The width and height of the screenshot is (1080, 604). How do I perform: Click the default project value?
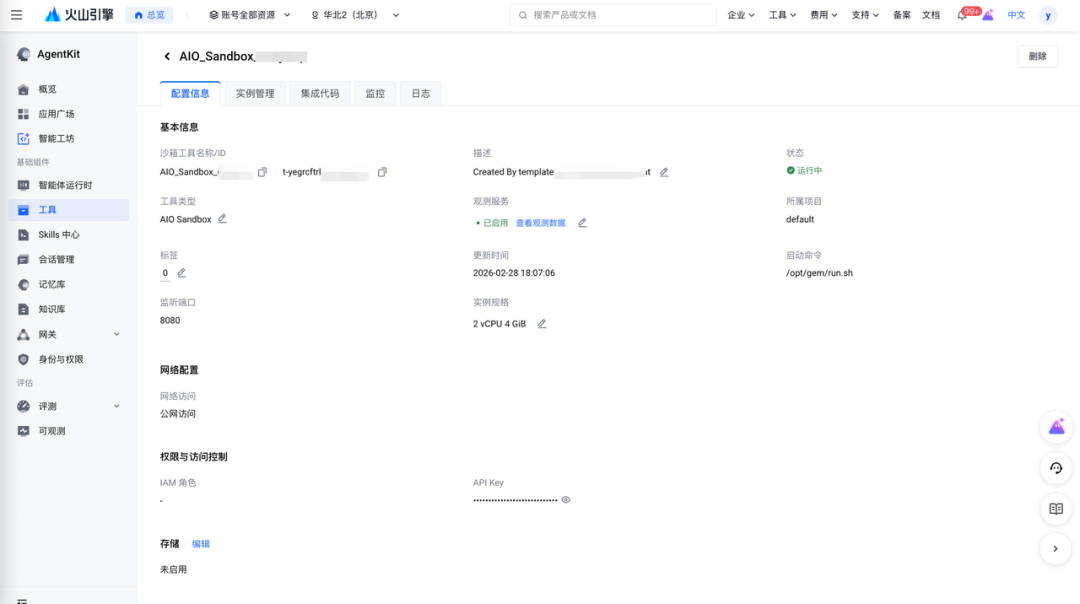coord(800,220)
